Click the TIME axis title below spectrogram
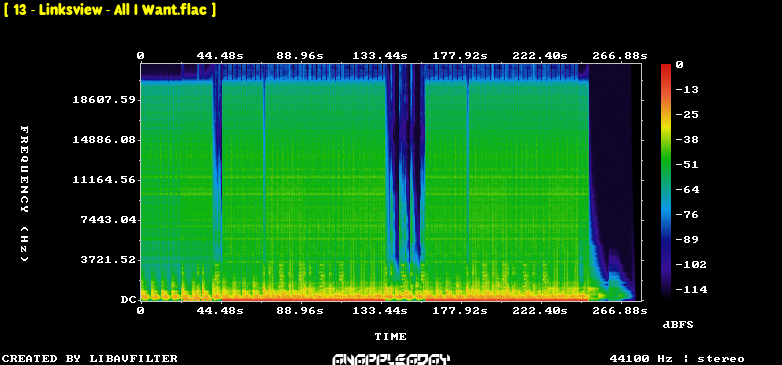 click(x=391, y=337)
